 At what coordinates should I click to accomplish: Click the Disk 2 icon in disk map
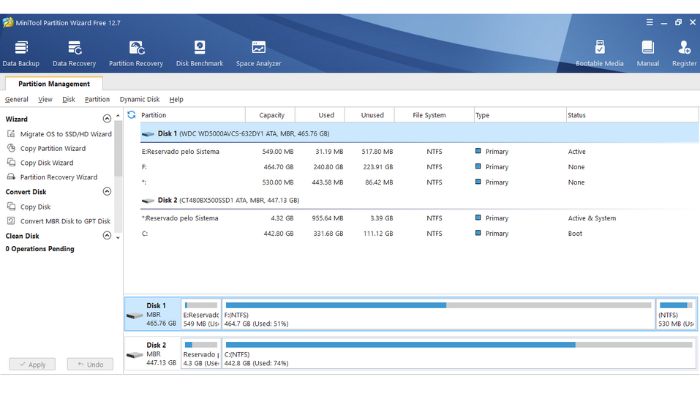point(134,355)
